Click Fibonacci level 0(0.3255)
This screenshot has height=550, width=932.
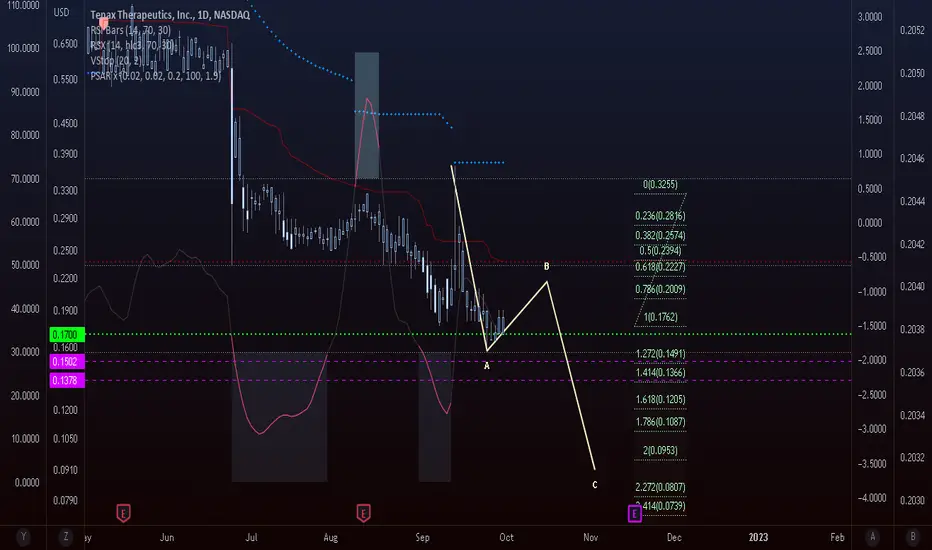660,184
